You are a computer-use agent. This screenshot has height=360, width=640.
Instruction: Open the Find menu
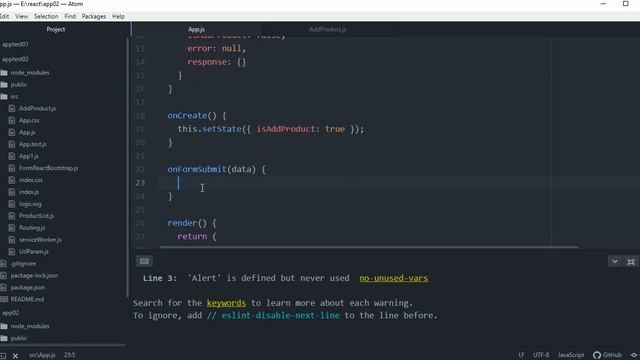tap(70, 16)
